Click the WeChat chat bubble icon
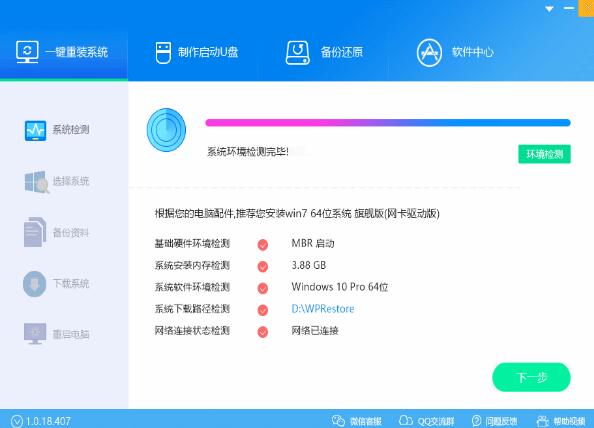The width and height of the screenshot is (594, 428). 338,420
